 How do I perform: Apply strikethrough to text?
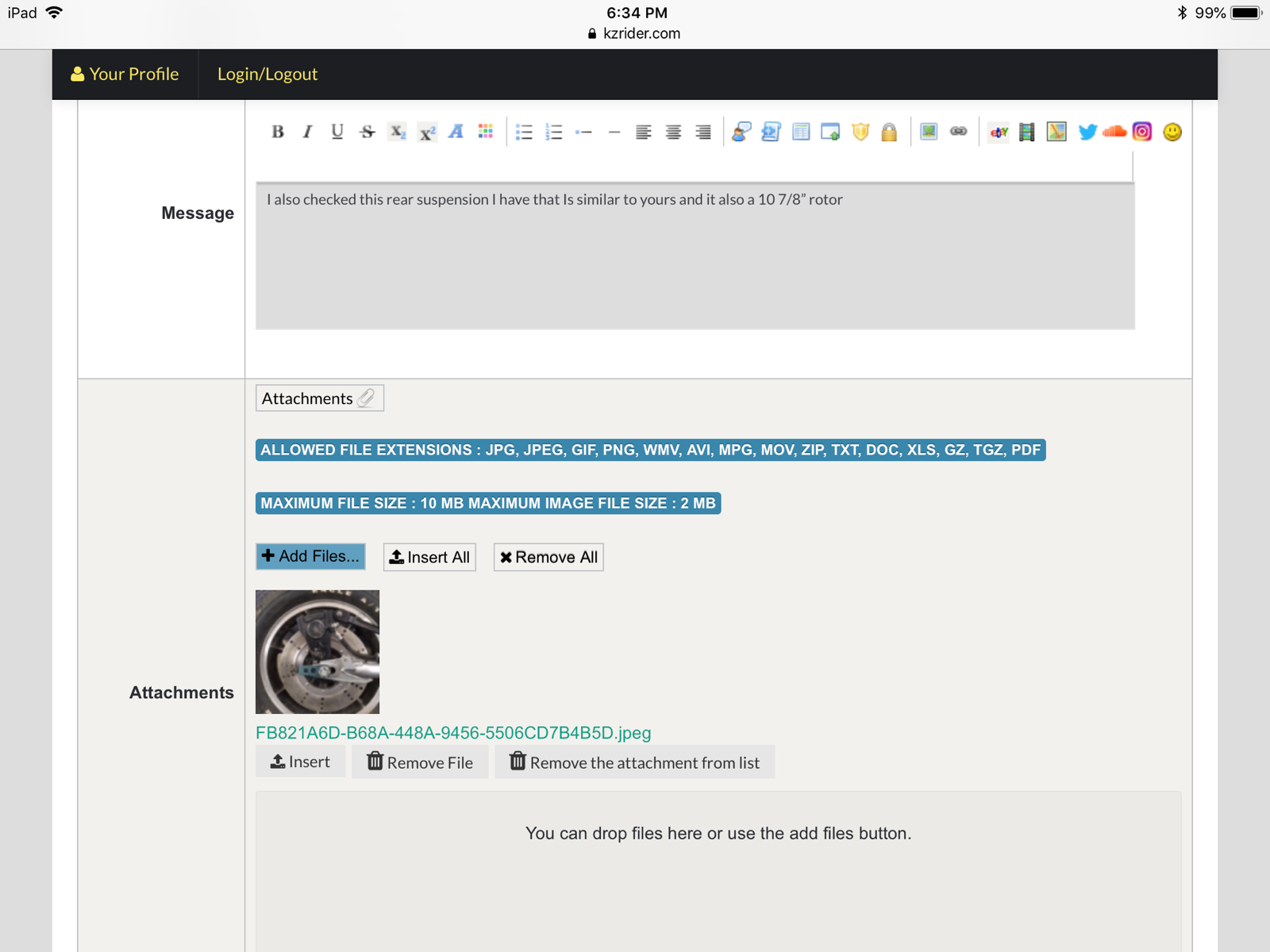[x=367, y=132]
